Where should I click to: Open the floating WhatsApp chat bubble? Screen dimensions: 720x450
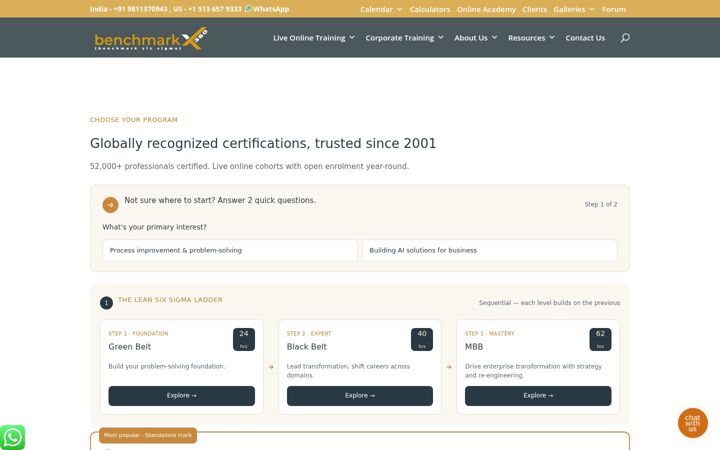pyautogui.click(x=12, y=437)
